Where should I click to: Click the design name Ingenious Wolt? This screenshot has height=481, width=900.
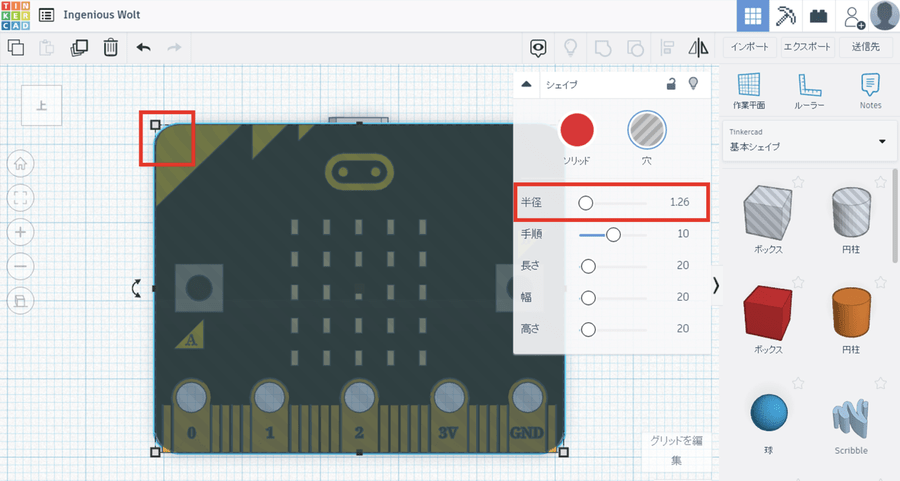pos(102,15)
